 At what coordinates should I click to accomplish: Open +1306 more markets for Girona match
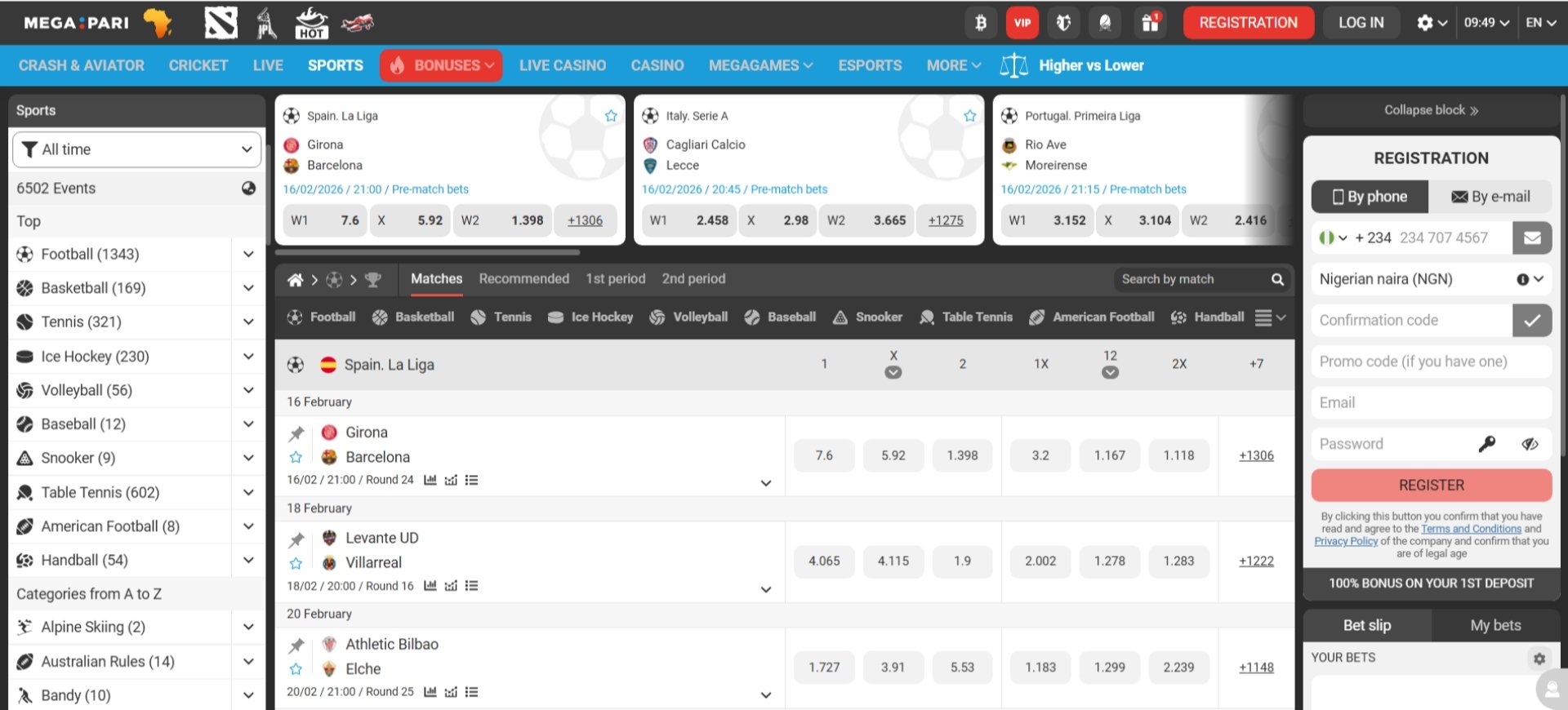click(x=1256, y=455)
